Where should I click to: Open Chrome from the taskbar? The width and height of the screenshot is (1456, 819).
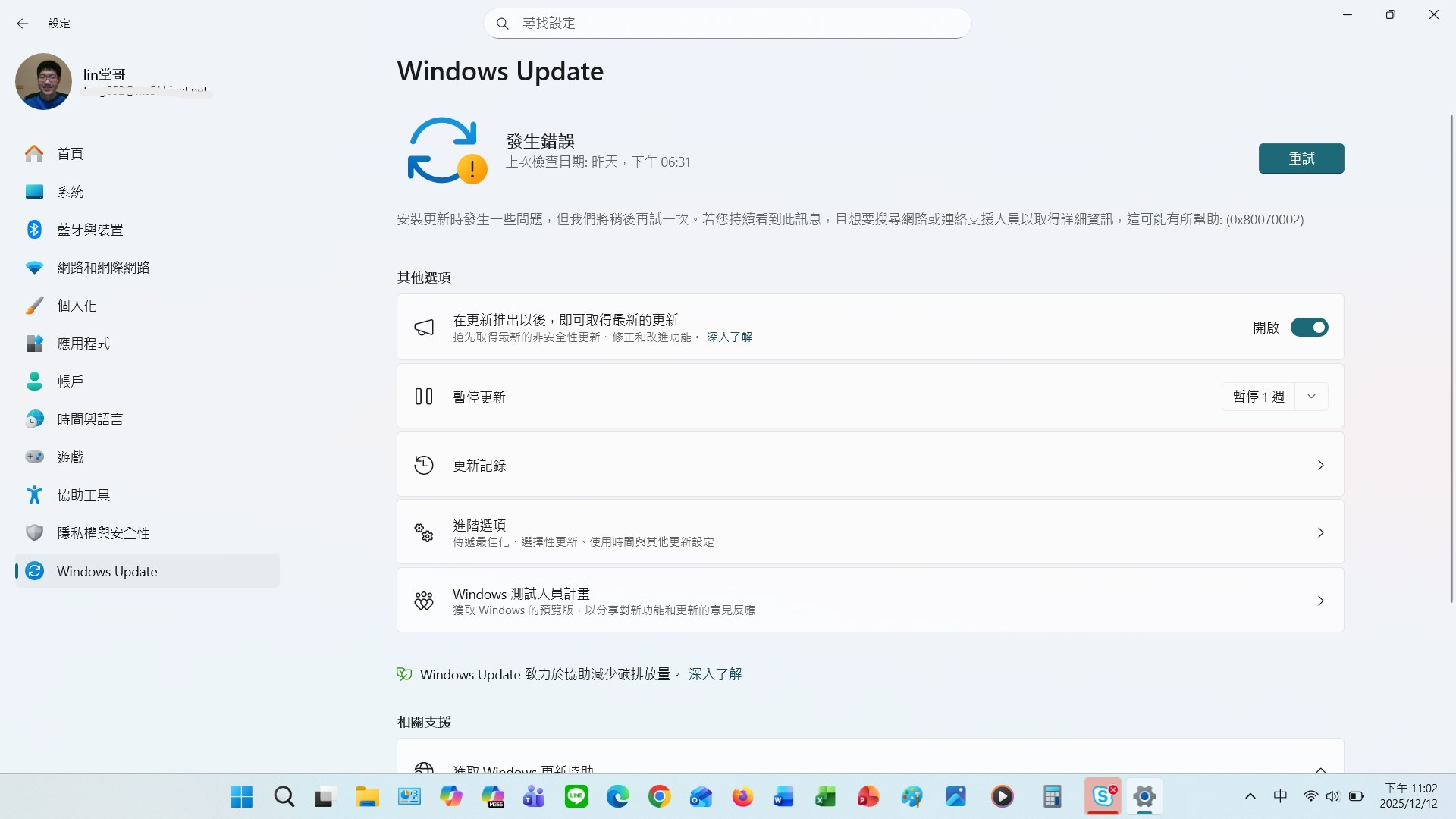pyautogui.click(x=659, y=797)
